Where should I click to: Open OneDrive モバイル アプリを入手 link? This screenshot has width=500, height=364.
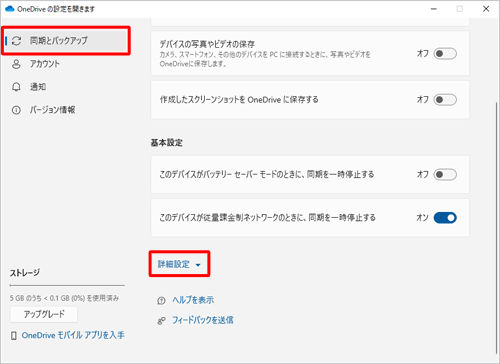[73, 335]
